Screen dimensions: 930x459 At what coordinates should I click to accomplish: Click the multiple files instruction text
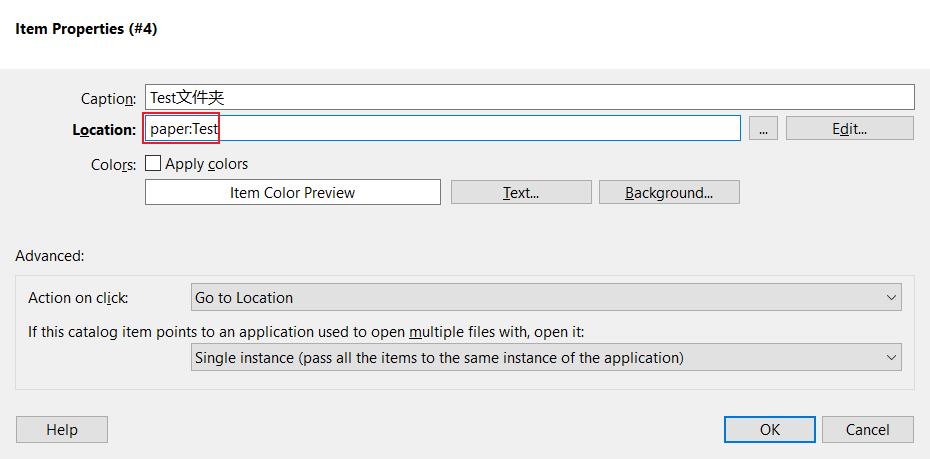click(x=320, y=331)
